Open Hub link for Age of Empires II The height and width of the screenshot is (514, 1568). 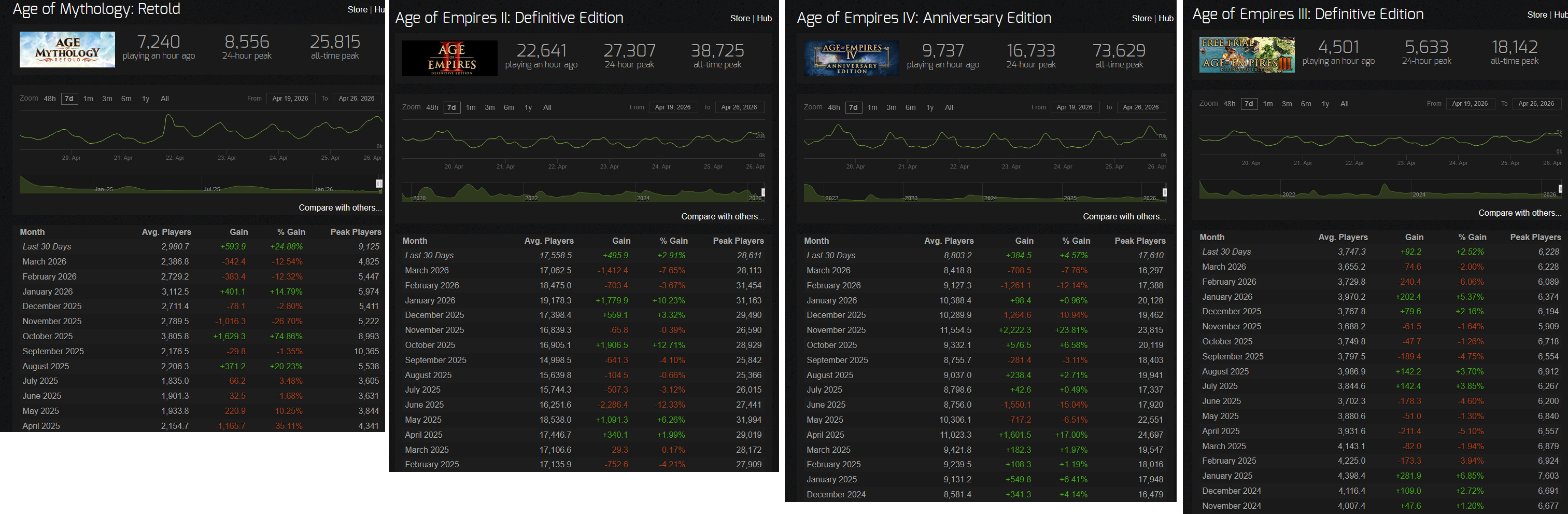point(764,18)
